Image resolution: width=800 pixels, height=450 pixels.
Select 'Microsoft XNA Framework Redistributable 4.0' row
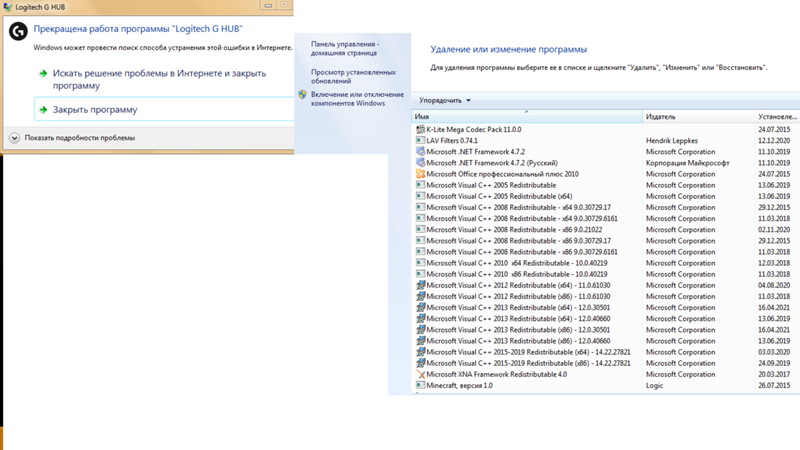click(x=606, y=374)
